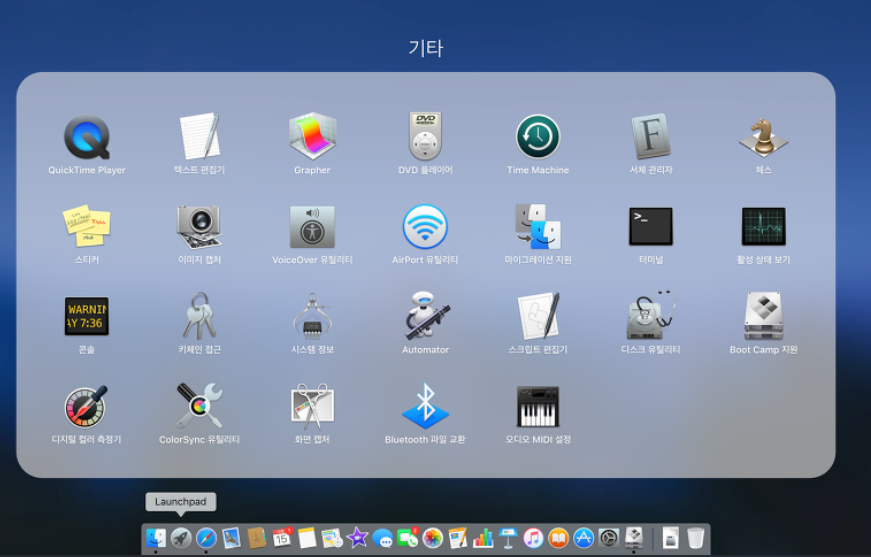Open Notes in the Dock
871x557 pixels.
[307, 538]
